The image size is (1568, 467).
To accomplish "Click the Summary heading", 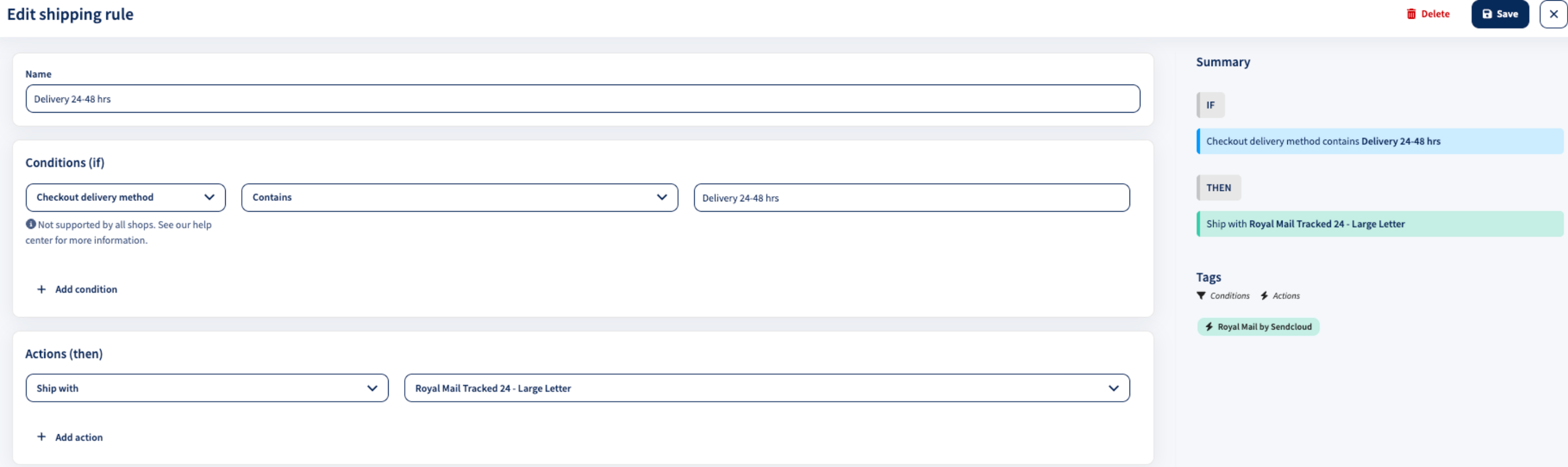I will click(x=1223, y=62).
